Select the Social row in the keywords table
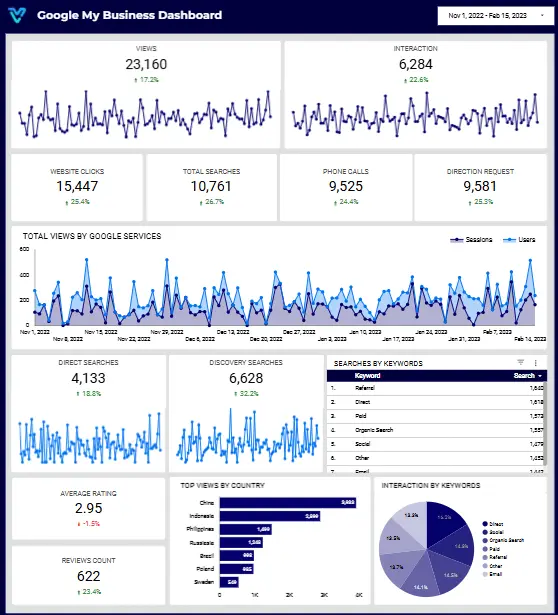The width and height of the screenshot is (558, 615). click(435, 444)
